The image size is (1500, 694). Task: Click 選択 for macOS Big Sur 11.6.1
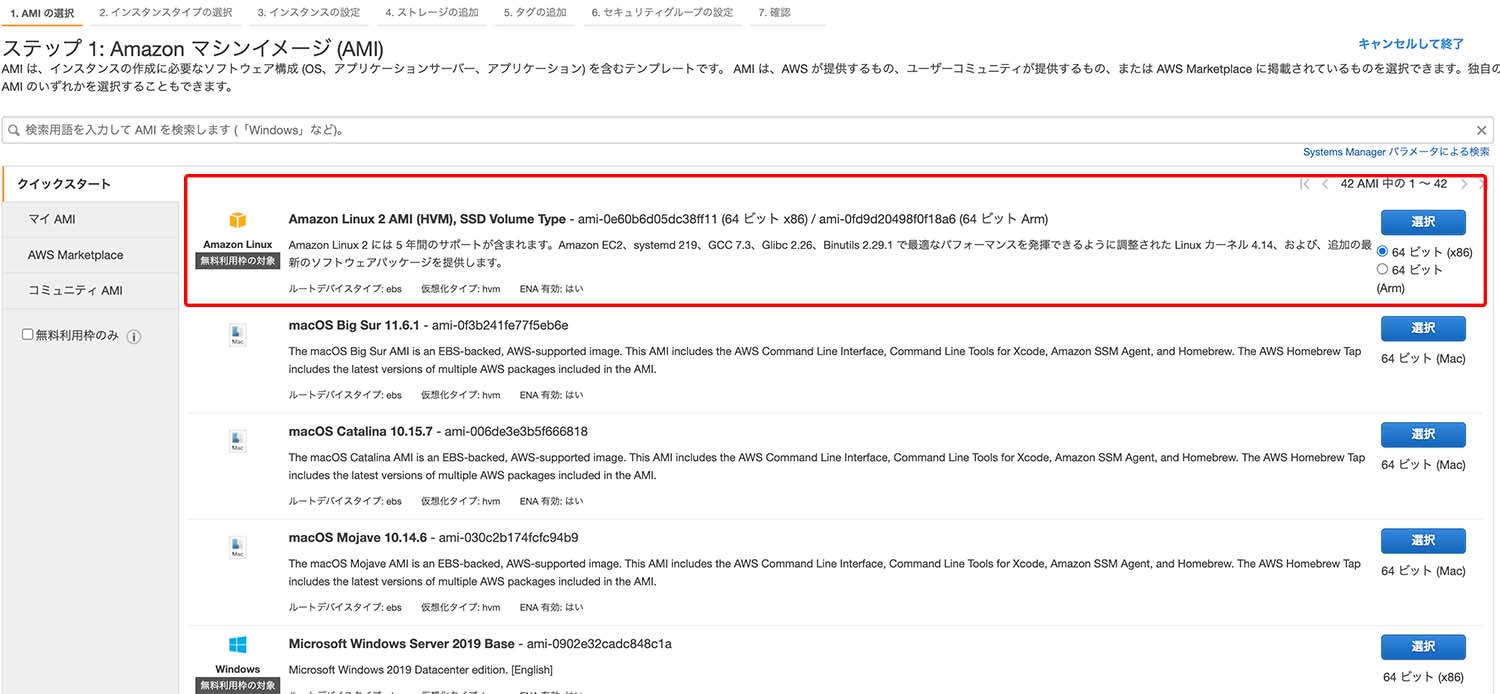[1423, 328]
